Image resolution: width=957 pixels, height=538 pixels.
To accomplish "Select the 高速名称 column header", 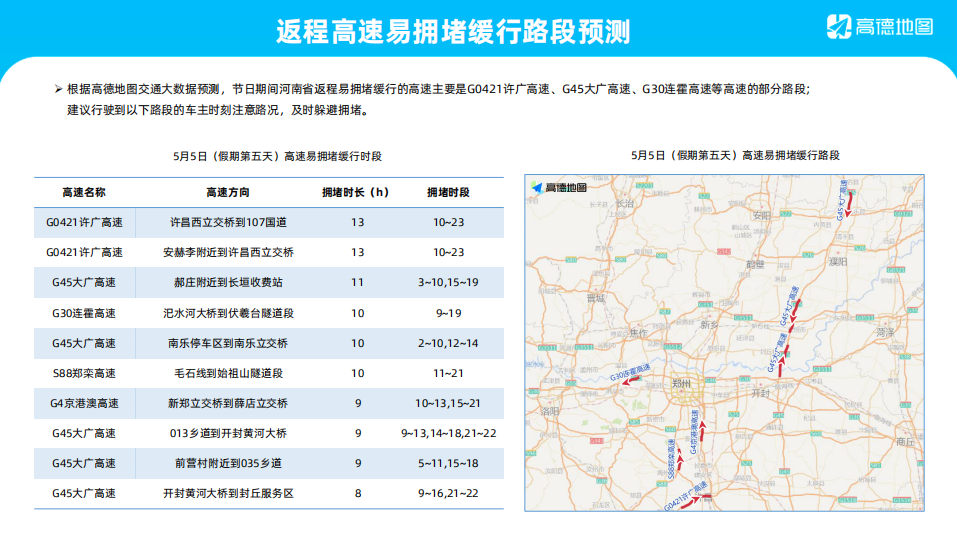I will pos(84,192).
